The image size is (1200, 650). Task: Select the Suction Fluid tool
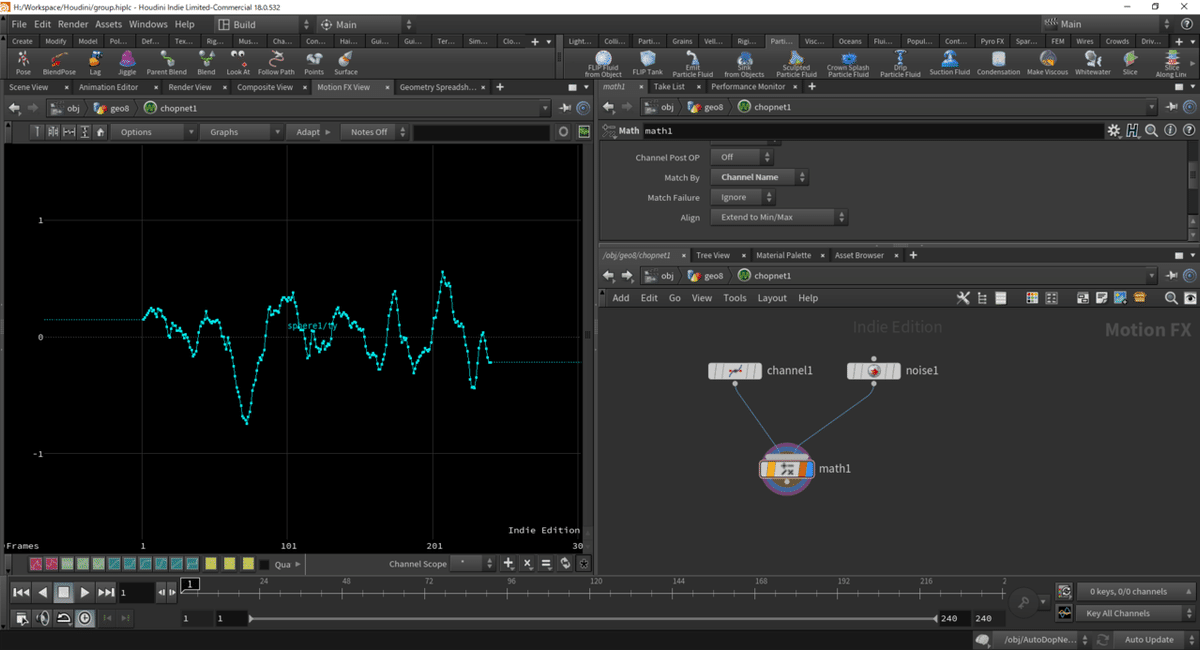coord(949,63)
